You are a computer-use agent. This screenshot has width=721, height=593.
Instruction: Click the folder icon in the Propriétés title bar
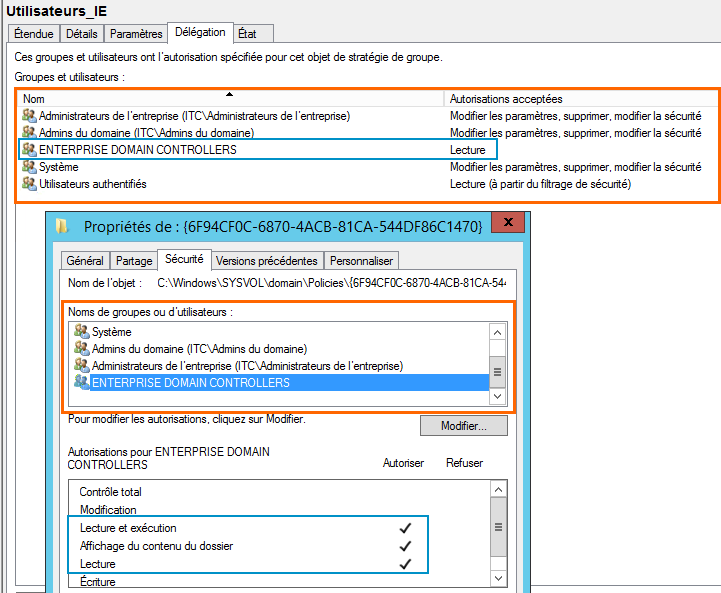pos(62,226)
